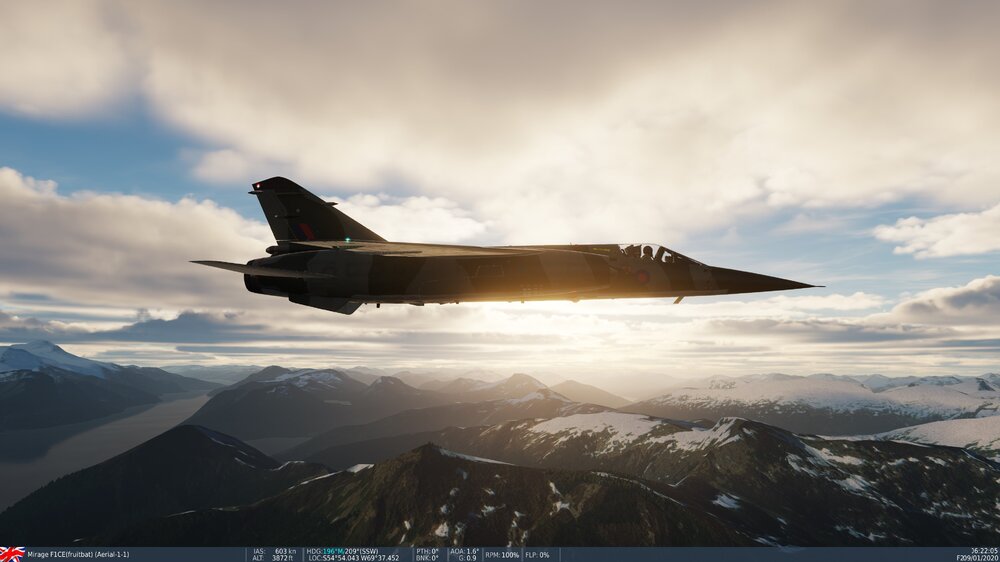Click the AOA angle of attack value
Image resolution: width=1000 pixels, height=562 pixels.
465,551
